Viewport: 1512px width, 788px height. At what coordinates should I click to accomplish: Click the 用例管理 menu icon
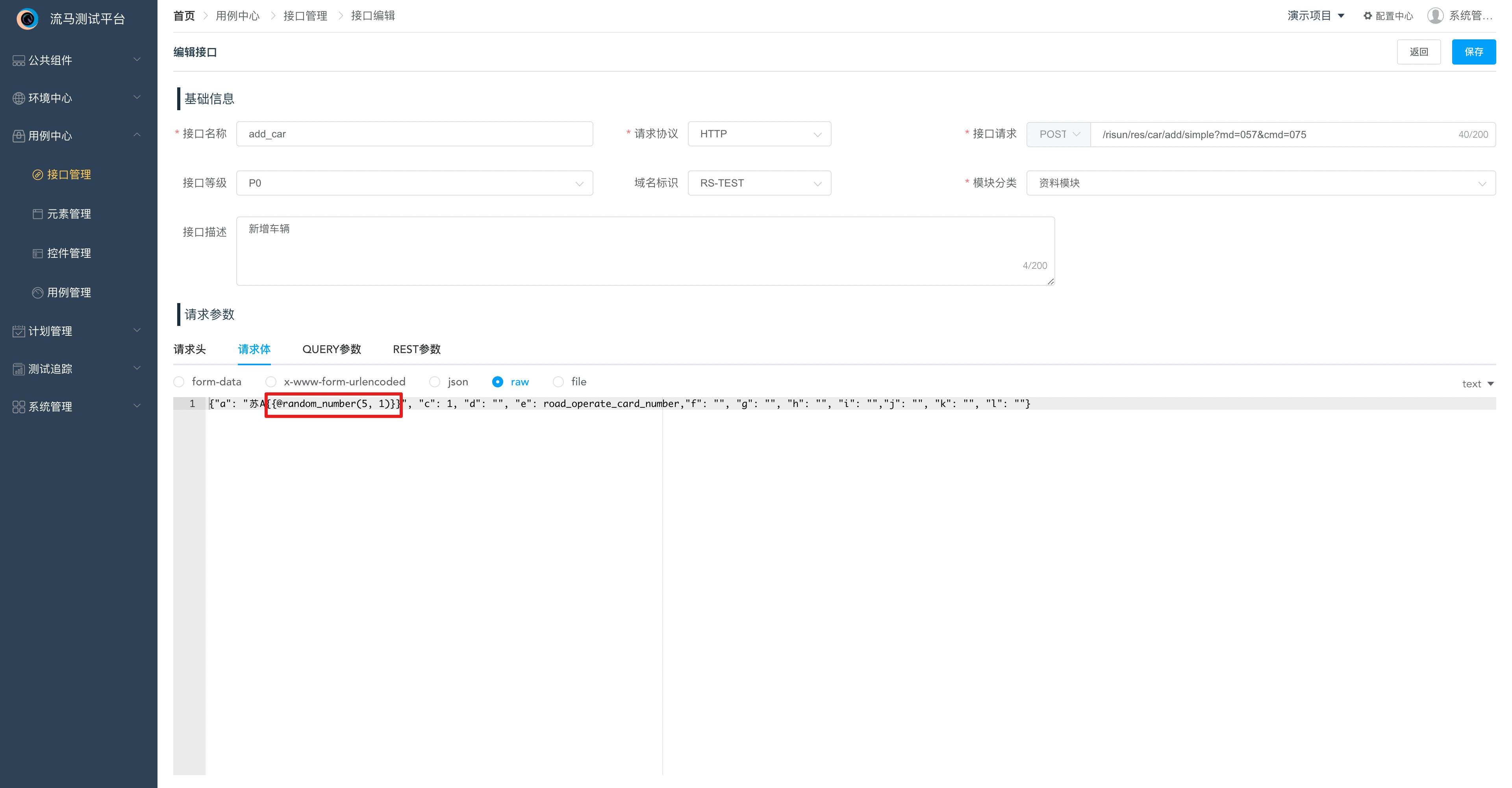(37, 293)
